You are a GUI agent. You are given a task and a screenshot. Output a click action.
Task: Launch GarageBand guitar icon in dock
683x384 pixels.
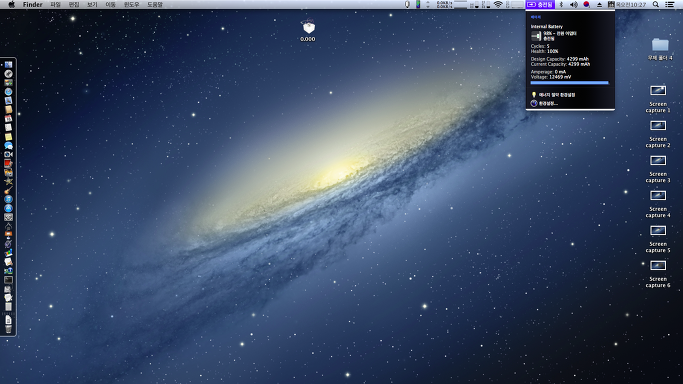(8, 190)
